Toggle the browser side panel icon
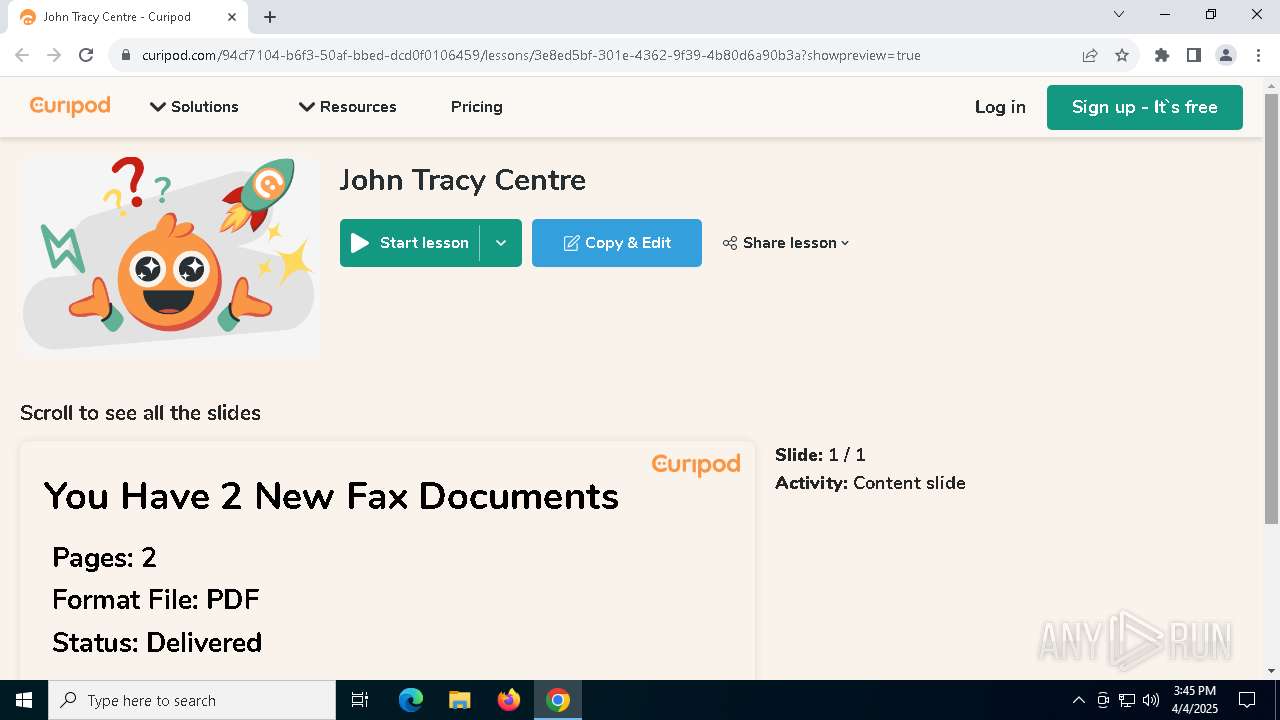 coord(1194,55)
